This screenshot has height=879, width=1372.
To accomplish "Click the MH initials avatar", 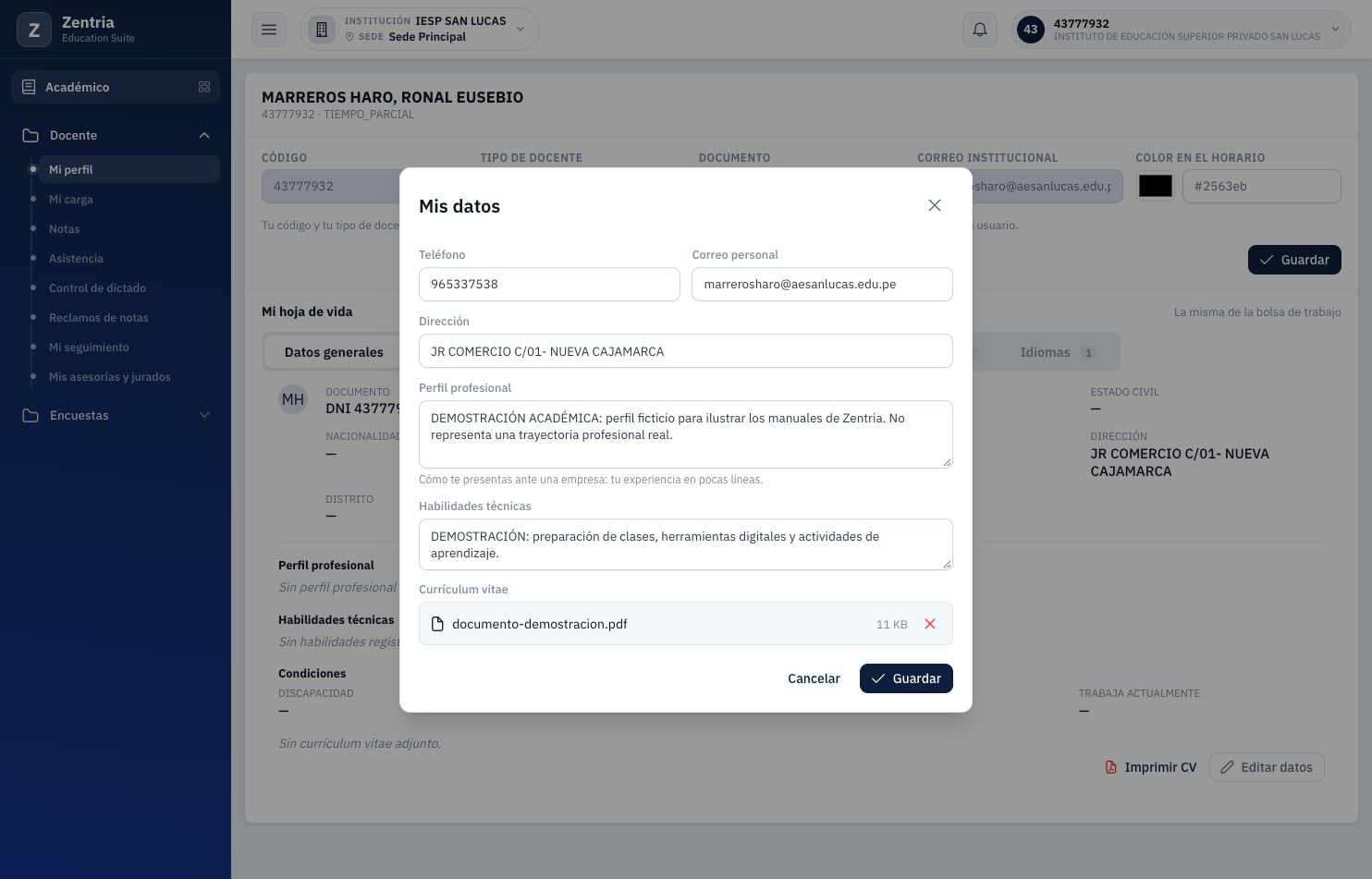I will 293,399.
